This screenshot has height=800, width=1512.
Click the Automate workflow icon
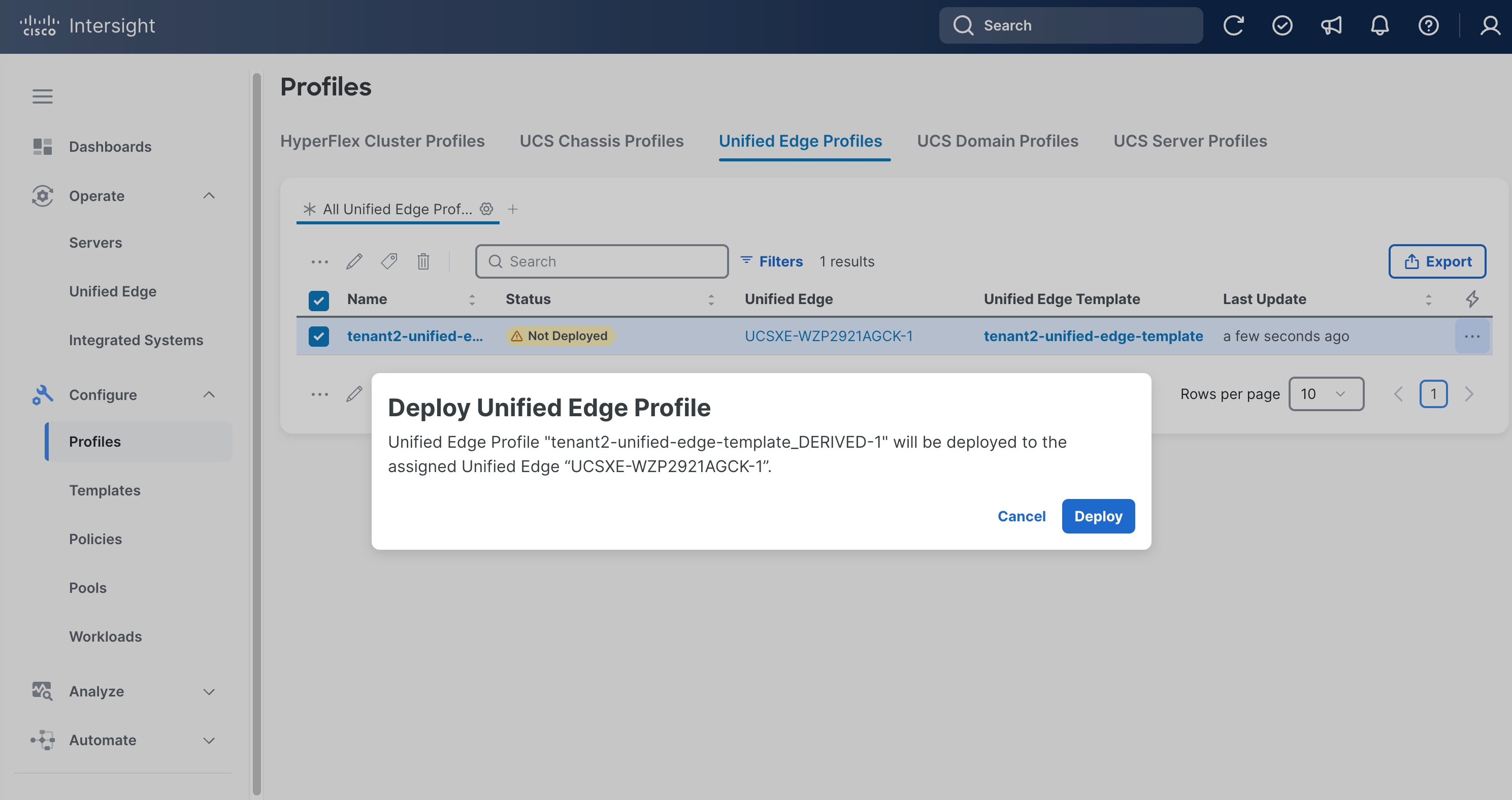click(42, 740)
